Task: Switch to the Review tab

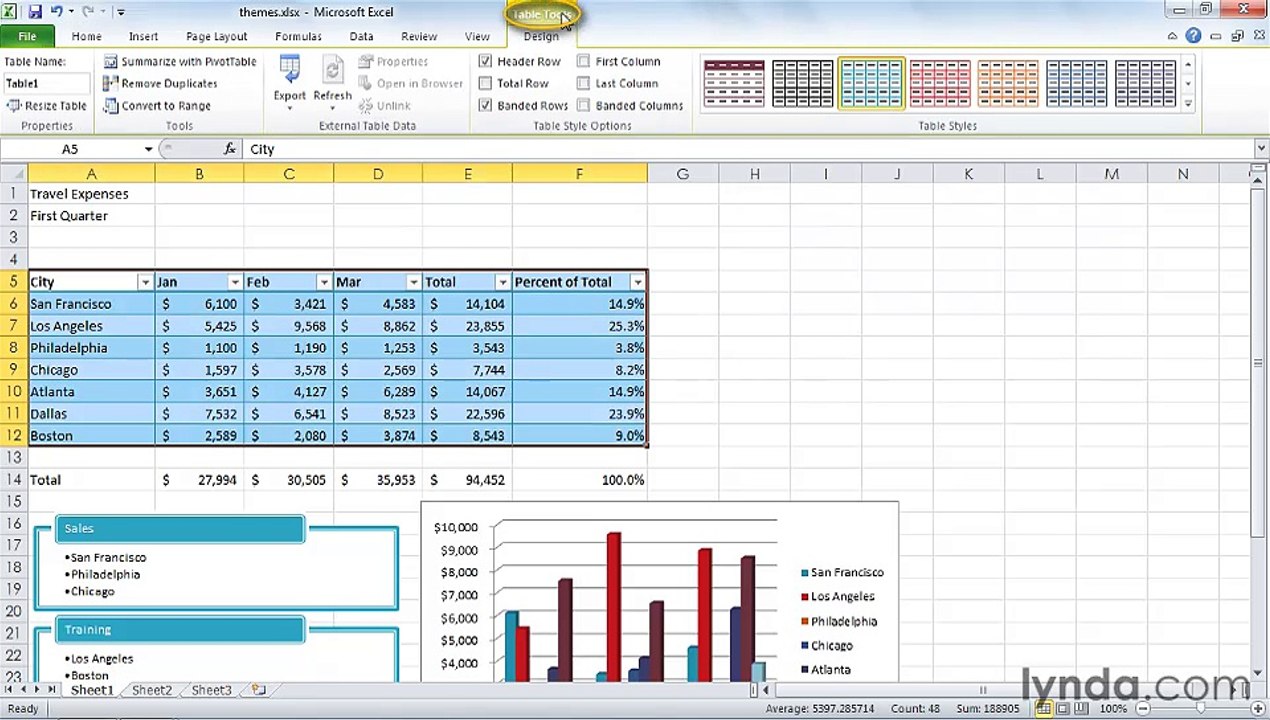Action: pos(419,37)
